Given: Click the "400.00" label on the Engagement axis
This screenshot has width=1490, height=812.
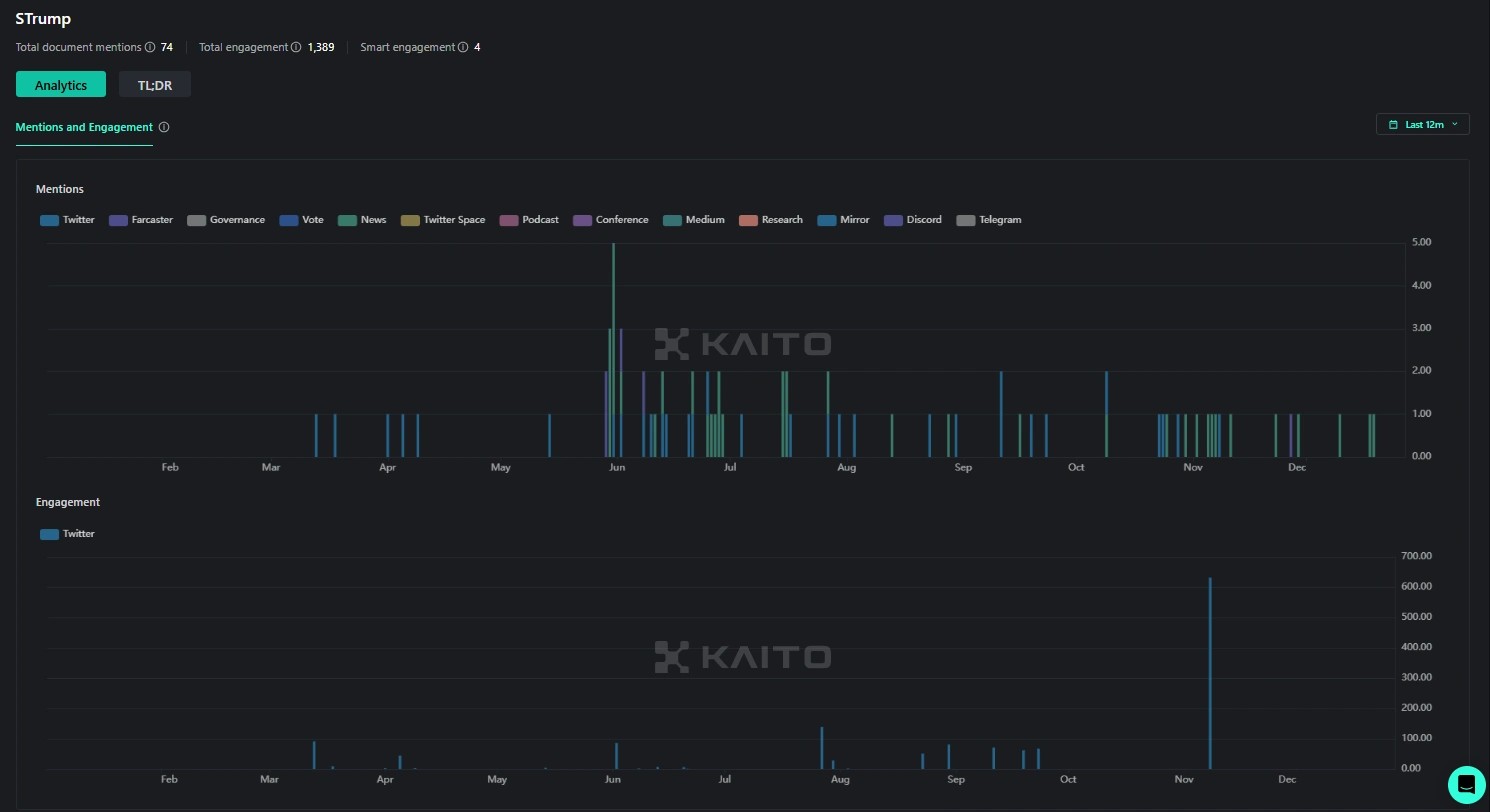Looking at the screenshot, I should 1417,647.
